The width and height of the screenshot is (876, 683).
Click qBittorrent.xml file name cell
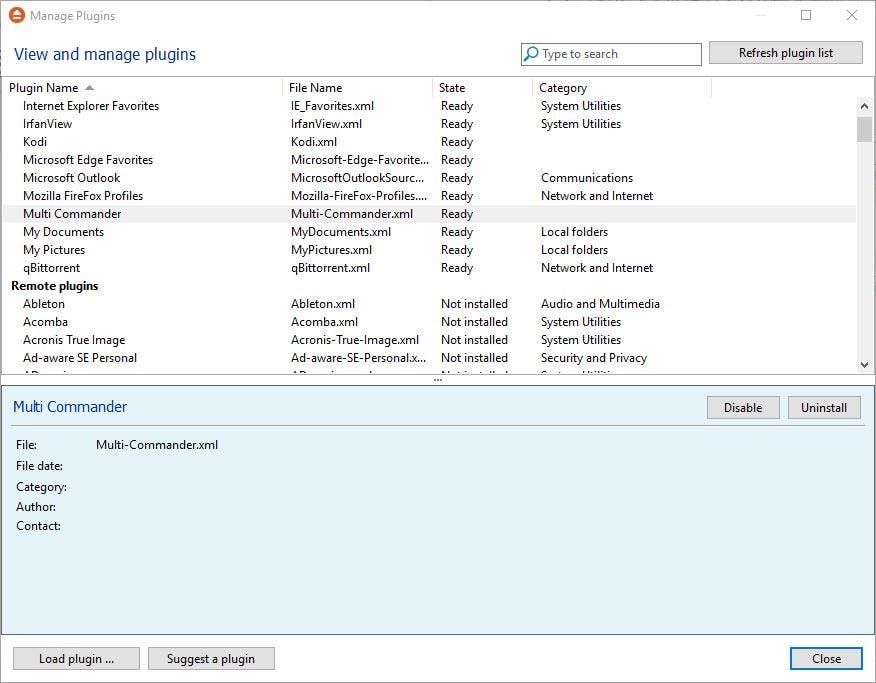(330, 268)
